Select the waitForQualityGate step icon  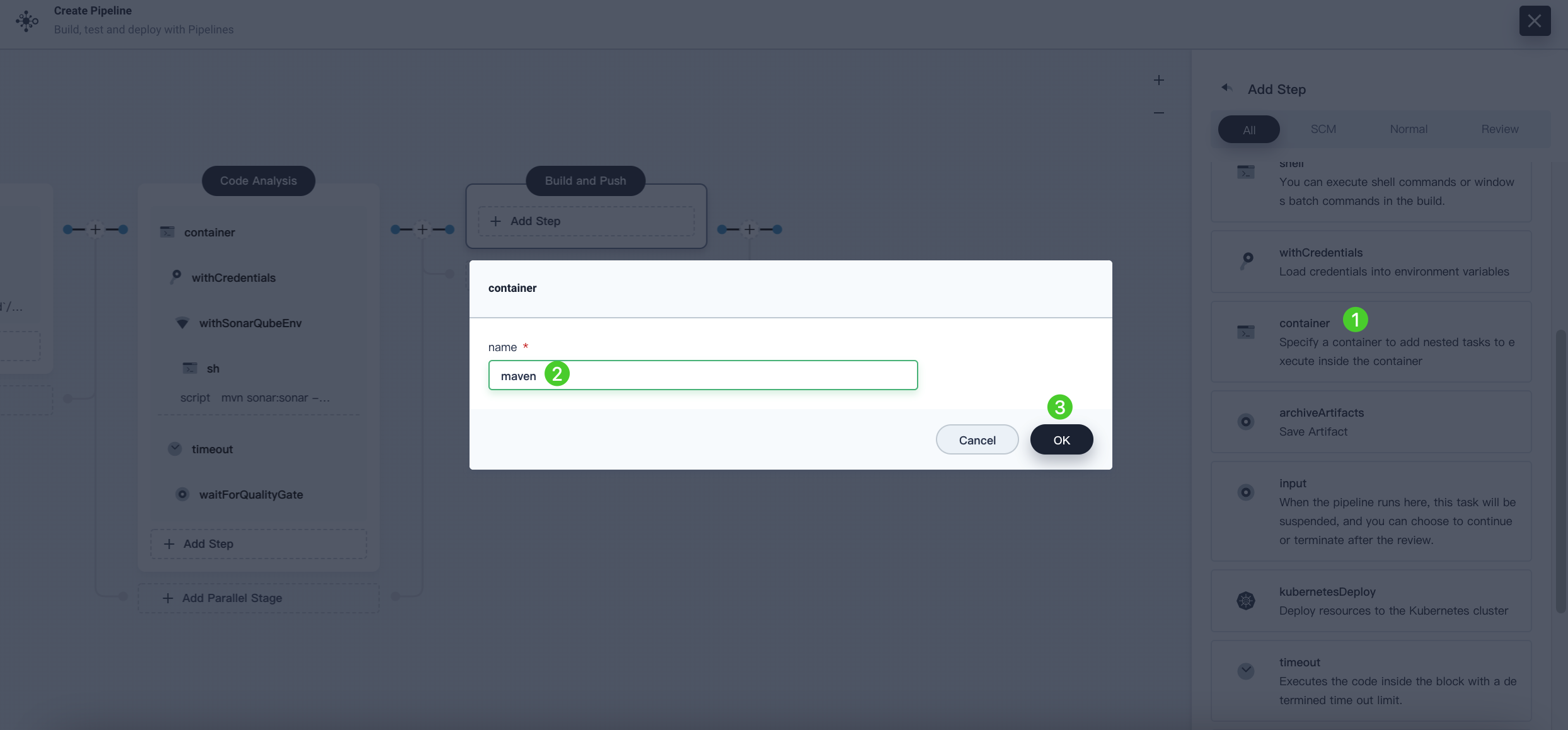click(x=182, y=494)
